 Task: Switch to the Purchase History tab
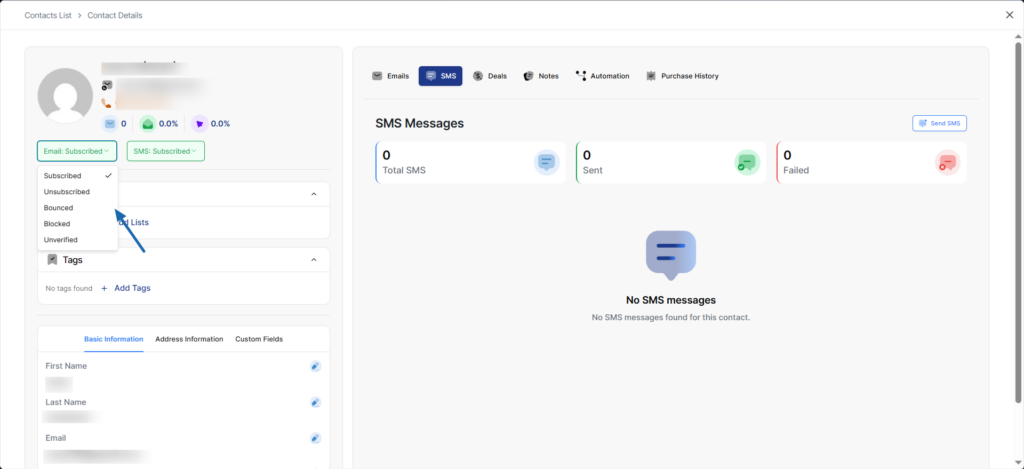(x=682, y=76)
